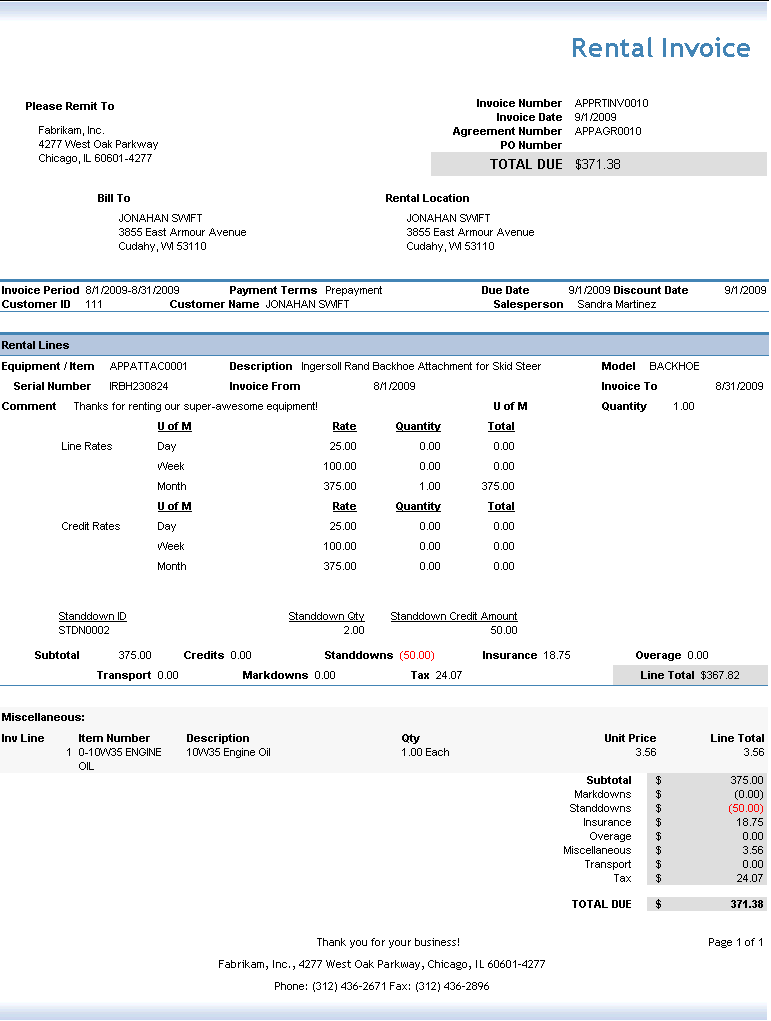Click the Line Total $367.82 box
The height and width of the screenshot is (1021, 771).
(690, 675)
